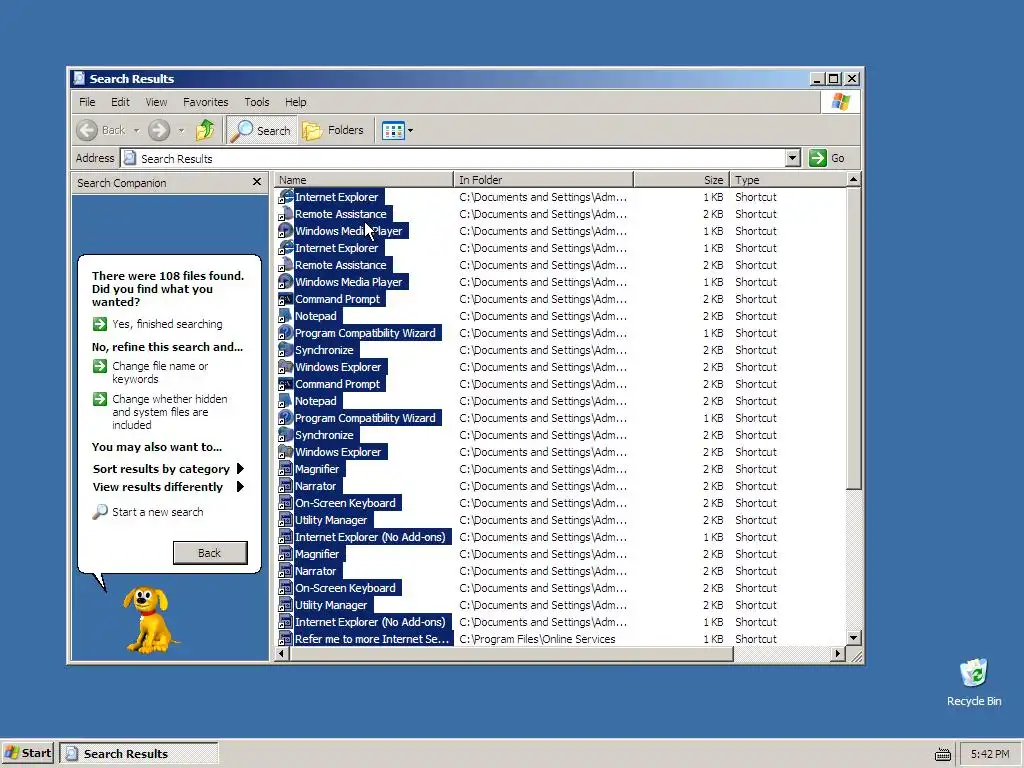Image resolution: width=1024 pixels, height=768 pixels.
Task: Select the first Remote Assistance shortcut icon
Action: pyautogui.click(x=285, y=214)
